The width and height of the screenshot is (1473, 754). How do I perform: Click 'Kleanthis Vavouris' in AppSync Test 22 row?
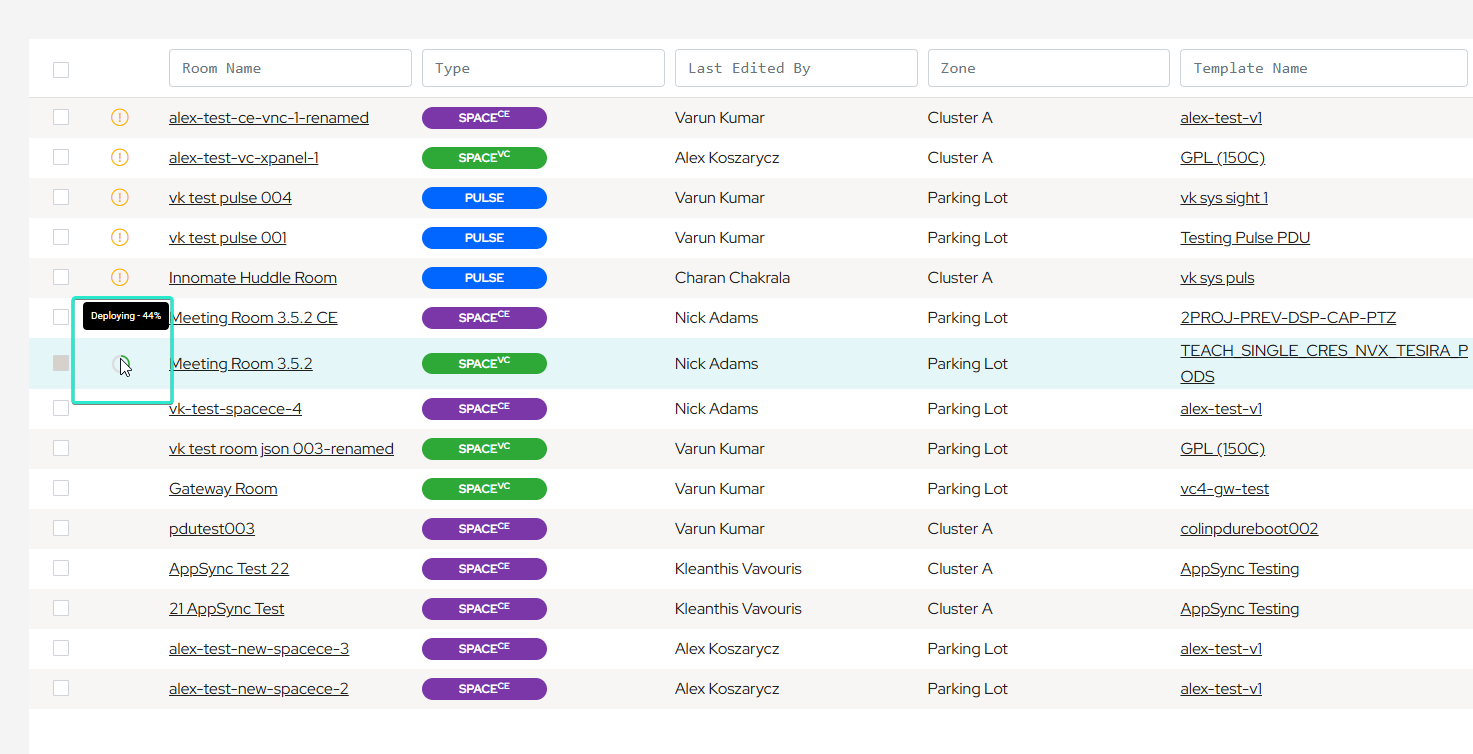tap(738, 569)
